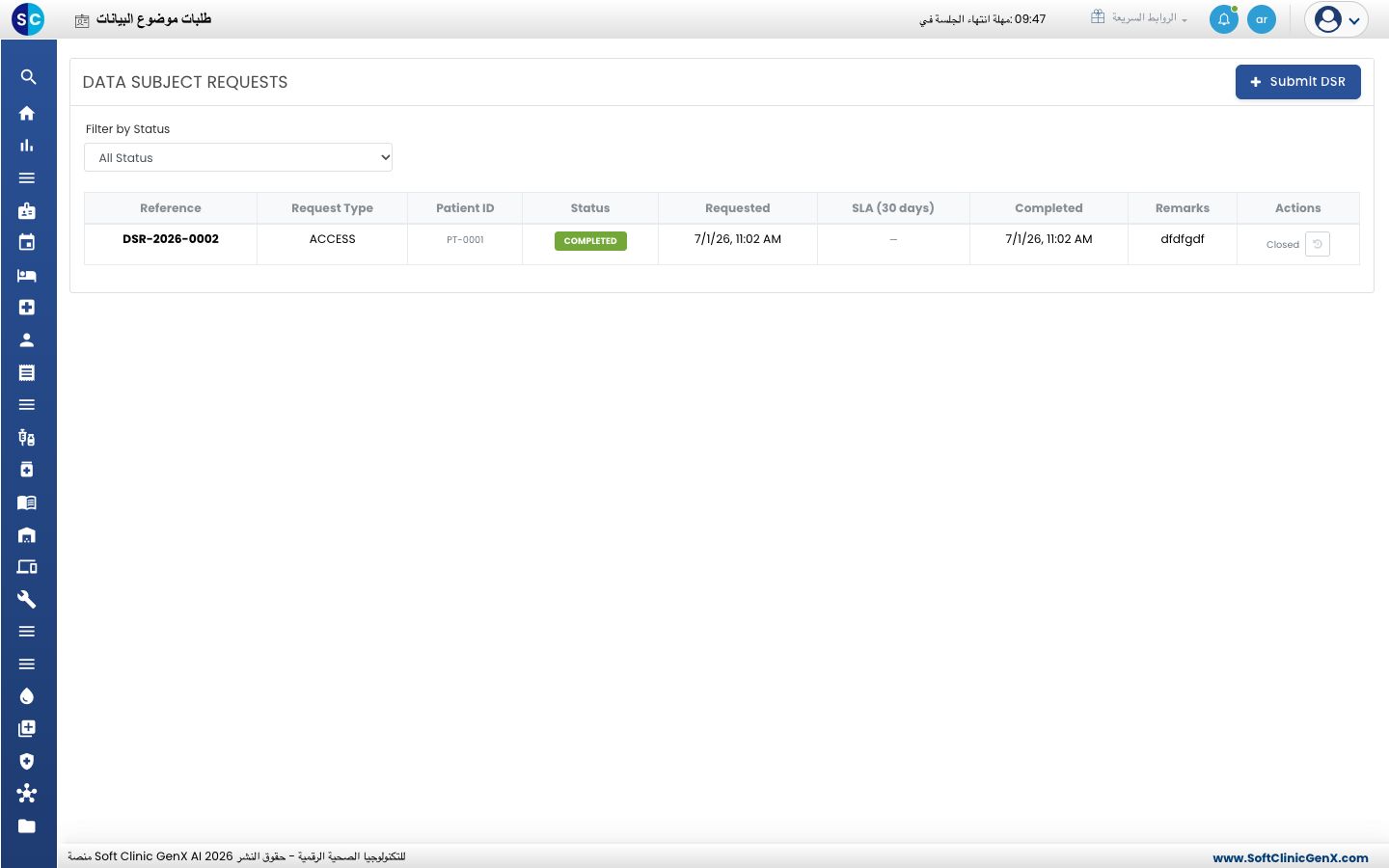Click the Submit DSR button
Viewport: 1389px width, 868px height.
coord(1298,82)
